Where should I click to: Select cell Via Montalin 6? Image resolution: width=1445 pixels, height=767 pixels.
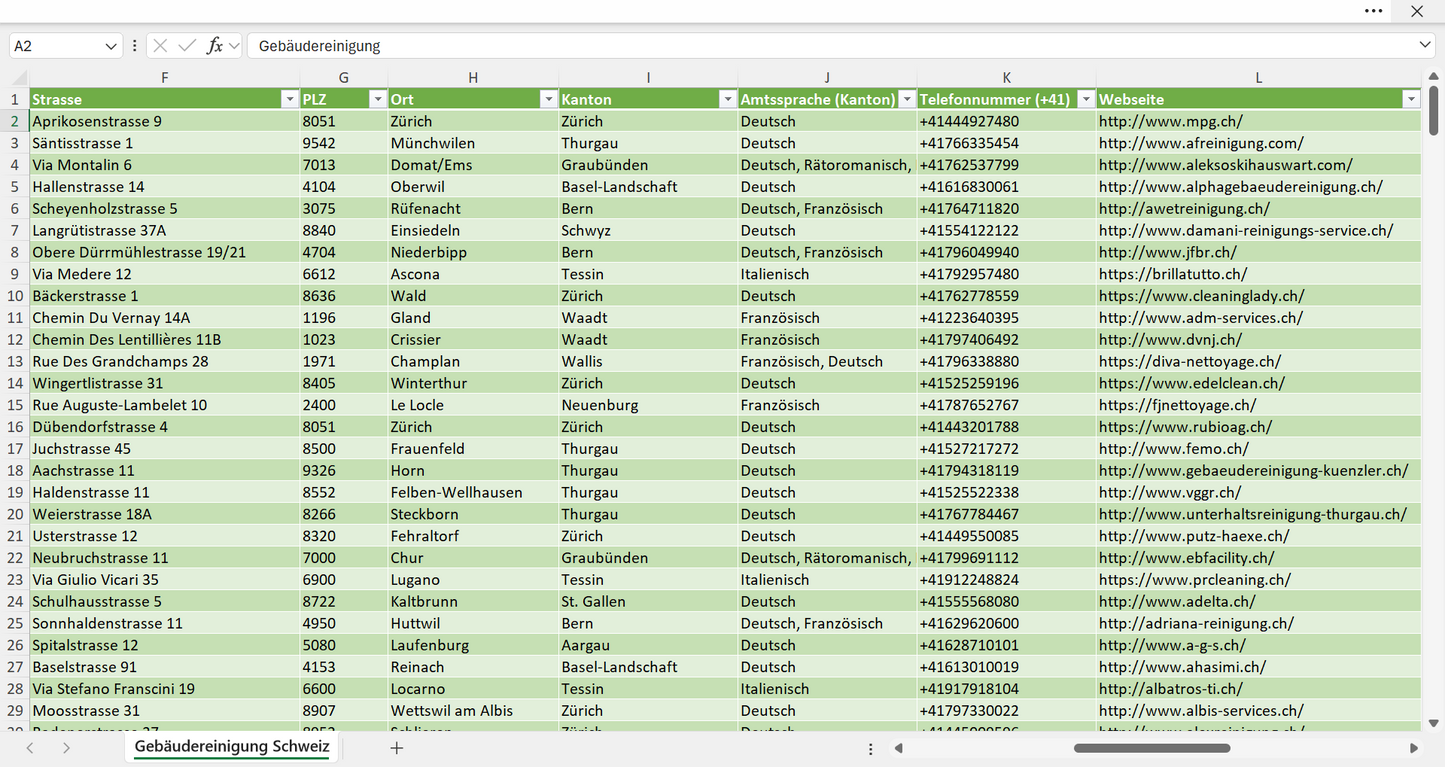(164, 165)
